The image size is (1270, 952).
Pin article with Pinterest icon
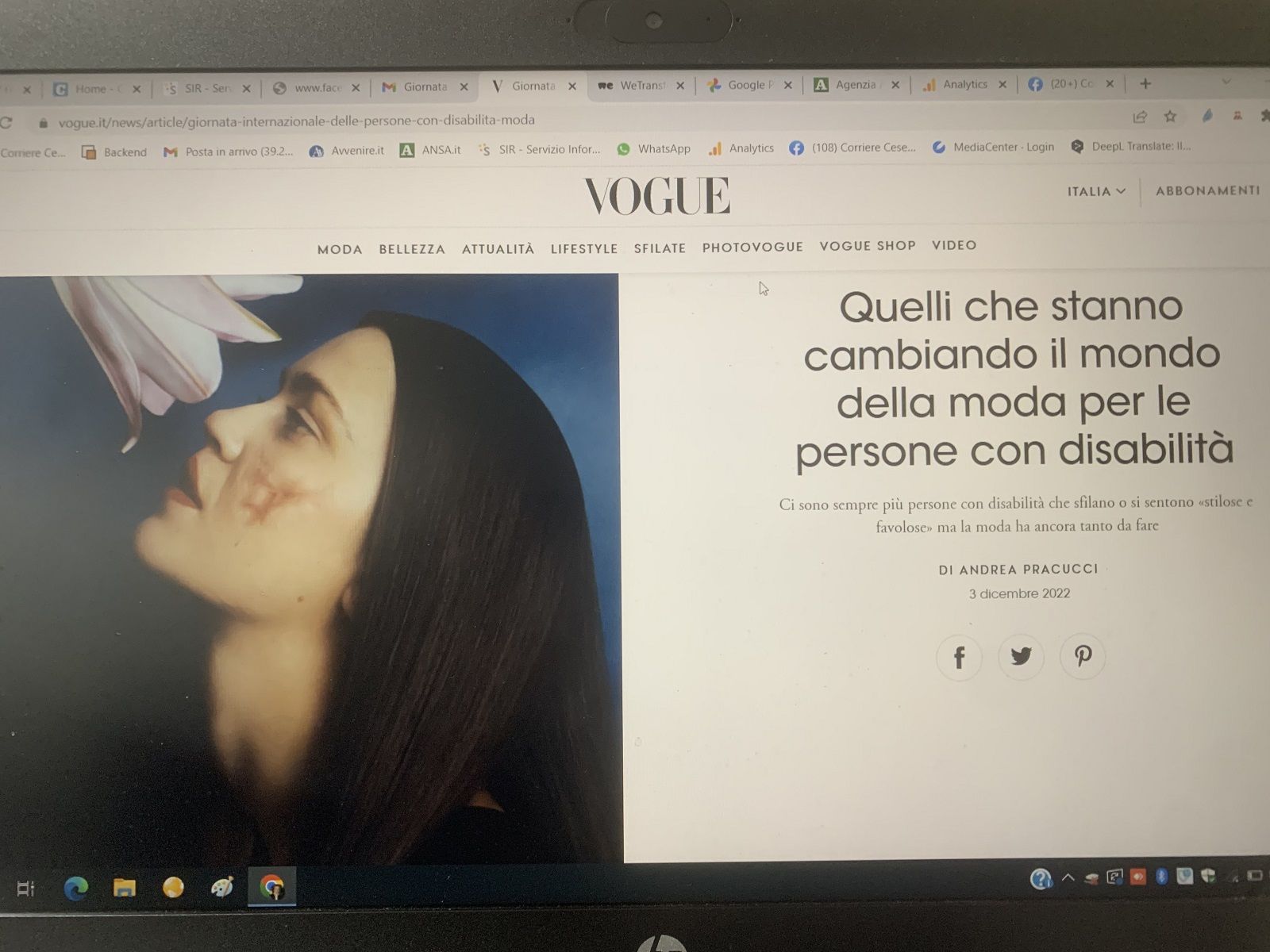tap(1083, 656)
